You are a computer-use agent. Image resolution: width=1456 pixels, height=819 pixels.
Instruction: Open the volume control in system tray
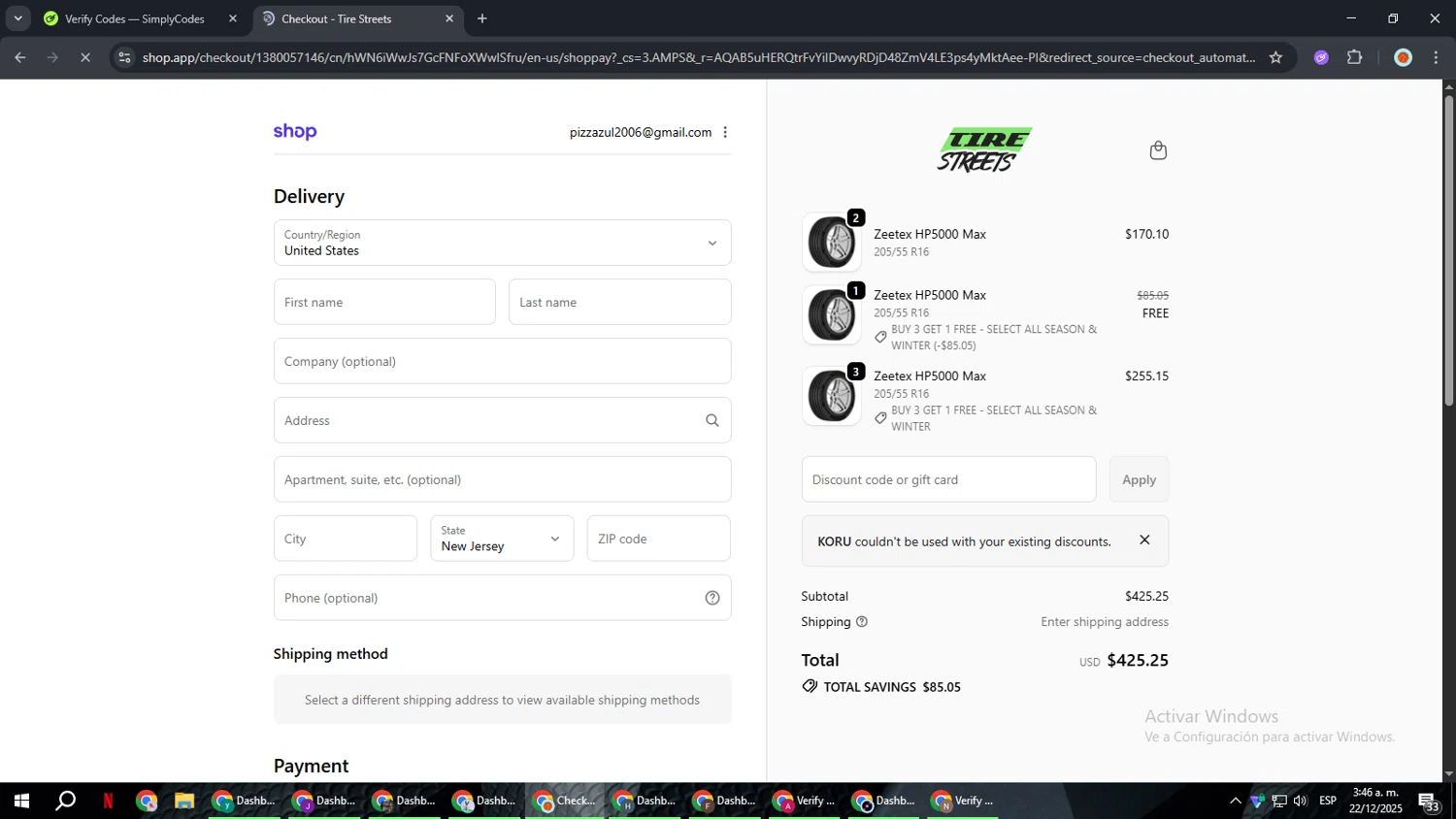1301,801
